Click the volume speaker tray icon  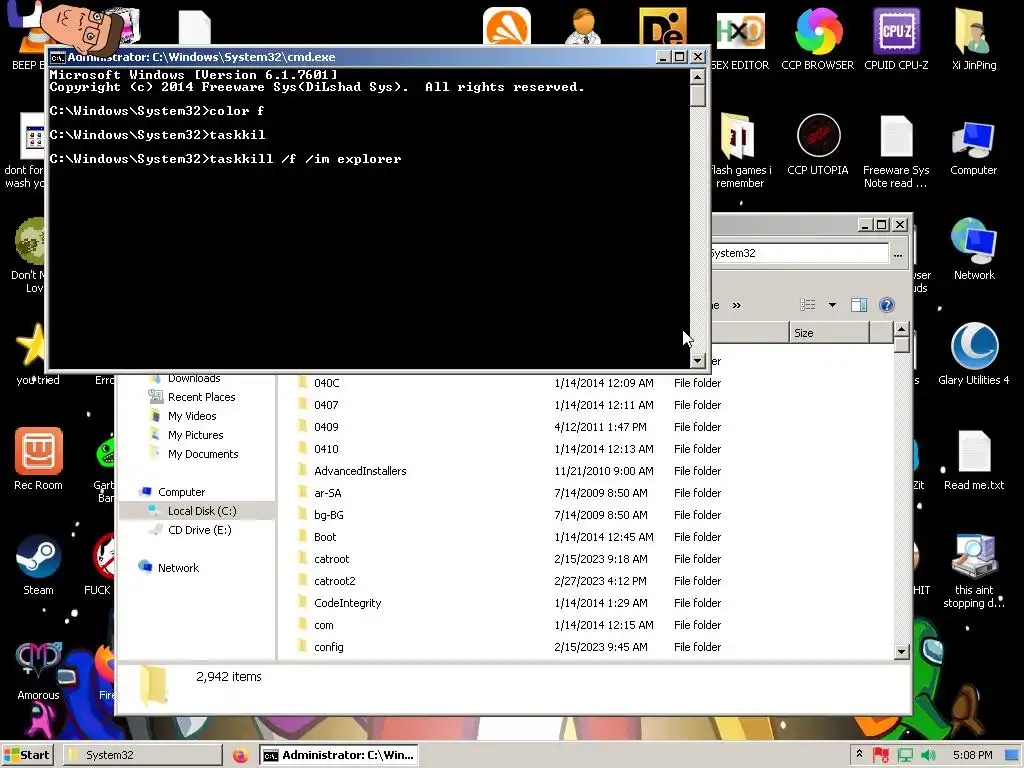click(929, 755)
